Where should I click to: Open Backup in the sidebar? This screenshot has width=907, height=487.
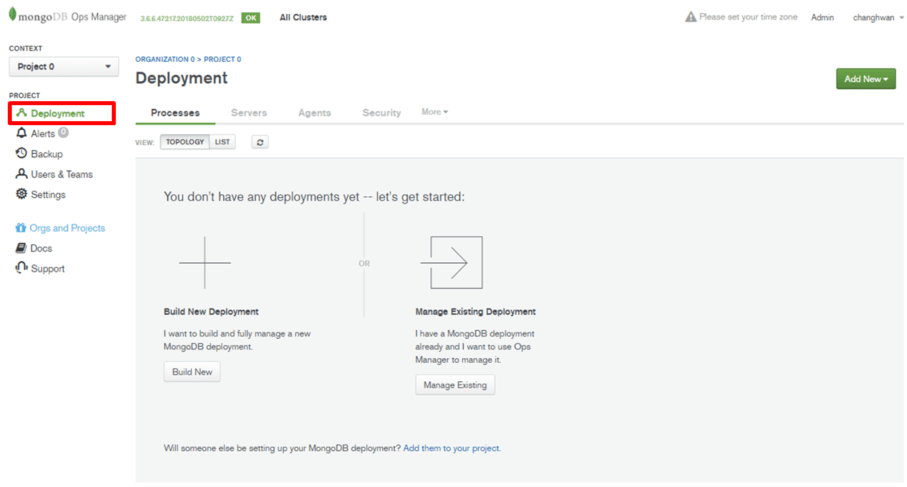coord(47,154)
